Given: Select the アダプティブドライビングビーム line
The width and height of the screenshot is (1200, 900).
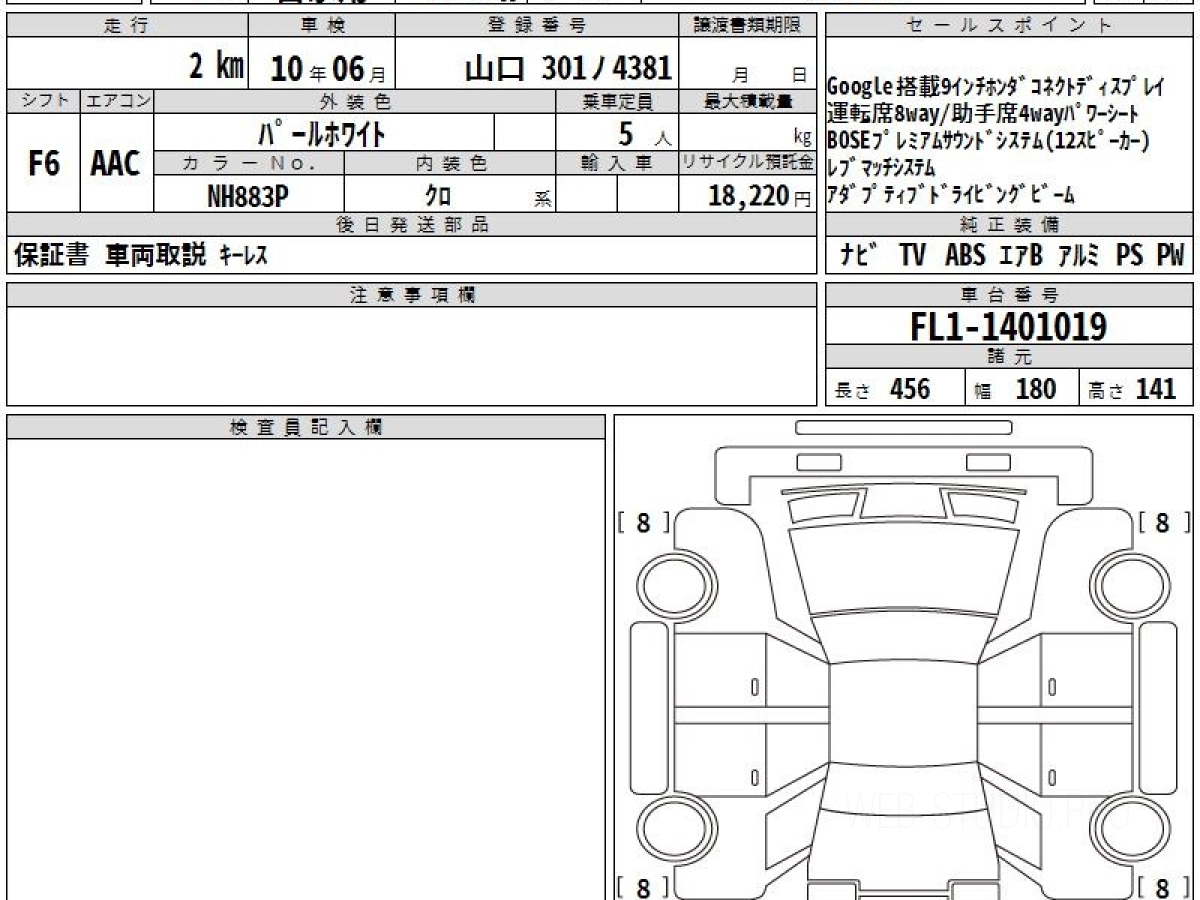Looking at the screenshot, I should click(x=951, y=195).
